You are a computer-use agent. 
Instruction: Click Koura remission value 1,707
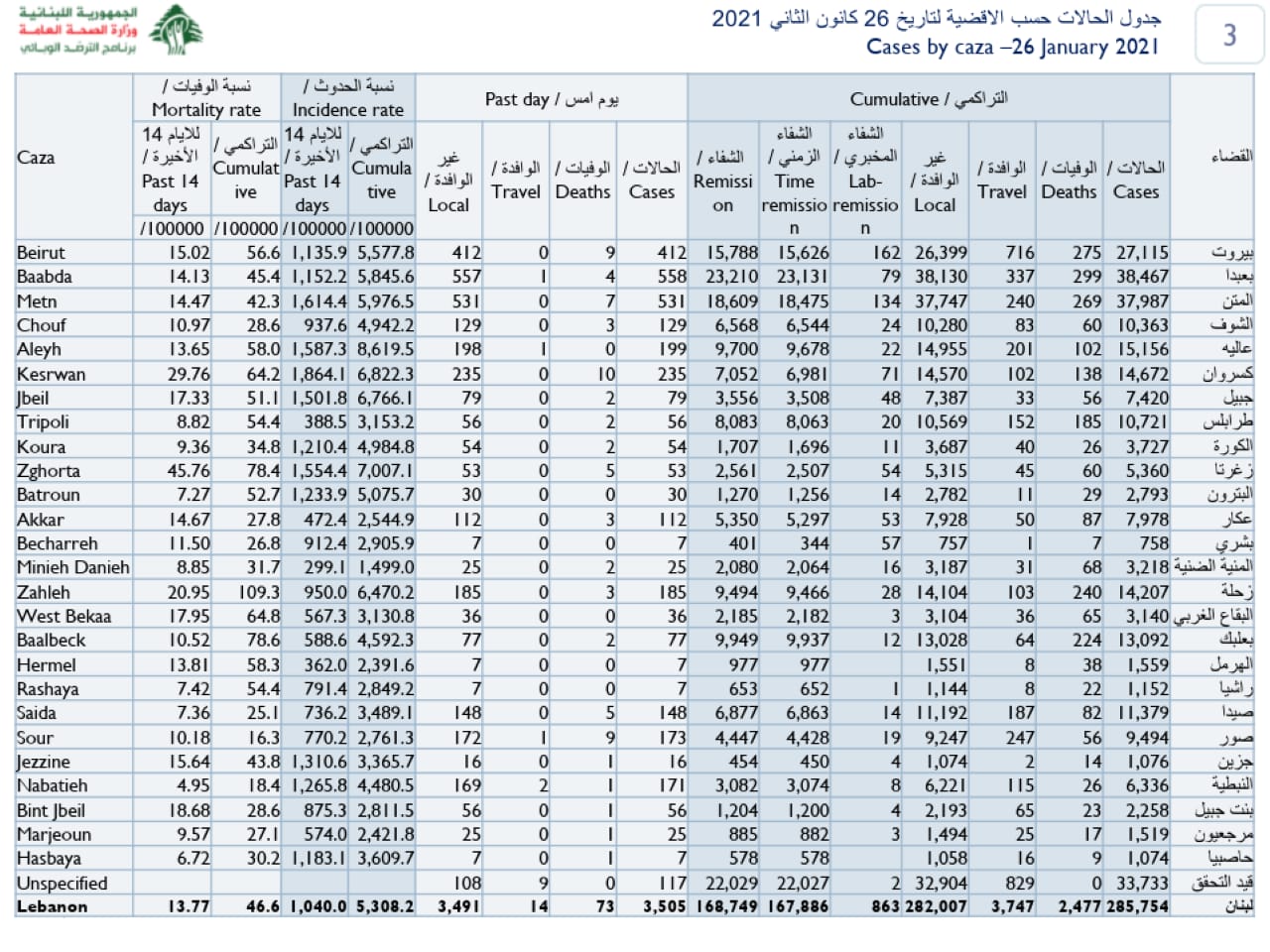737,446
